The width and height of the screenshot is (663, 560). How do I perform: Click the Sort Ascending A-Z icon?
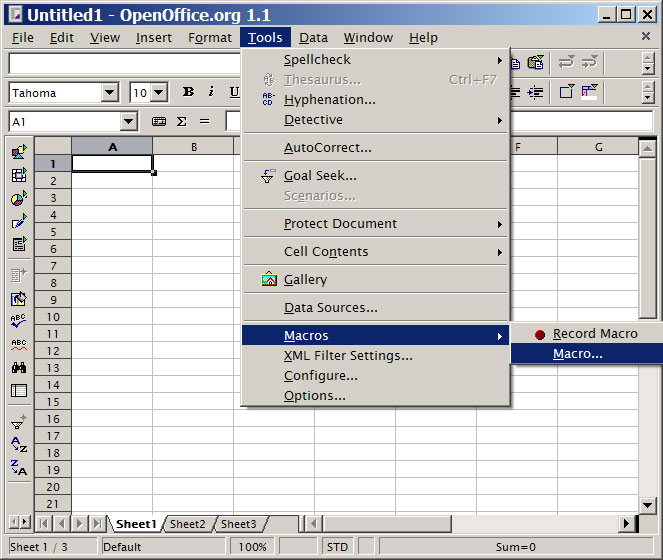(19, 445)
